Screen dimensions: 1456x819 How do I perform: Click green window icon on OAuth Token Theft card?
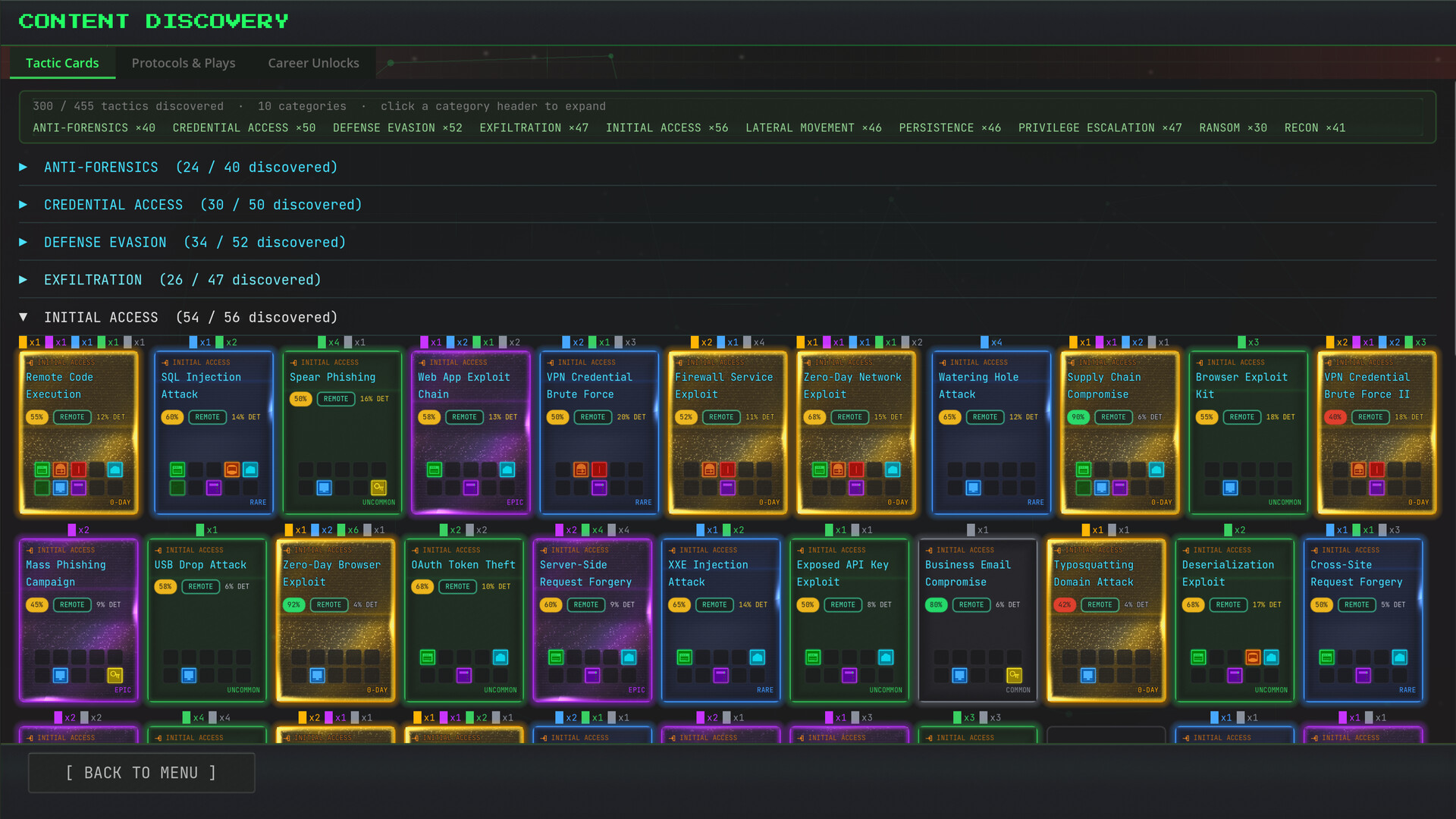pyautogui.click(x=428, y=657)
